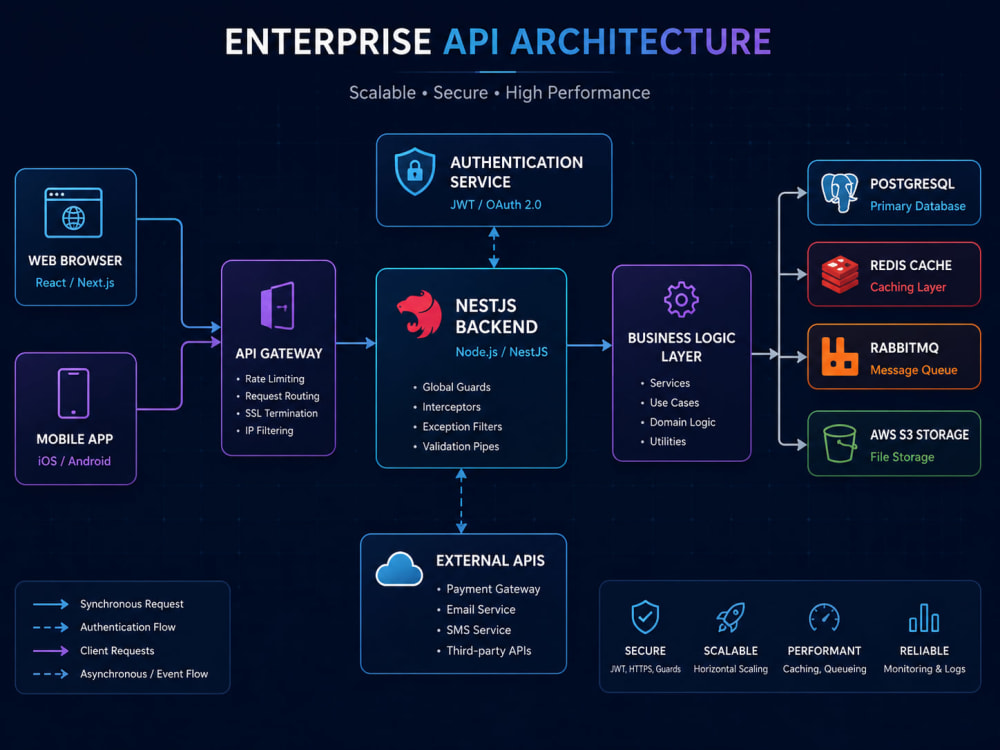Click the File Storage label
Viewport: 1000px width, 750px height.
click(902, 457)
